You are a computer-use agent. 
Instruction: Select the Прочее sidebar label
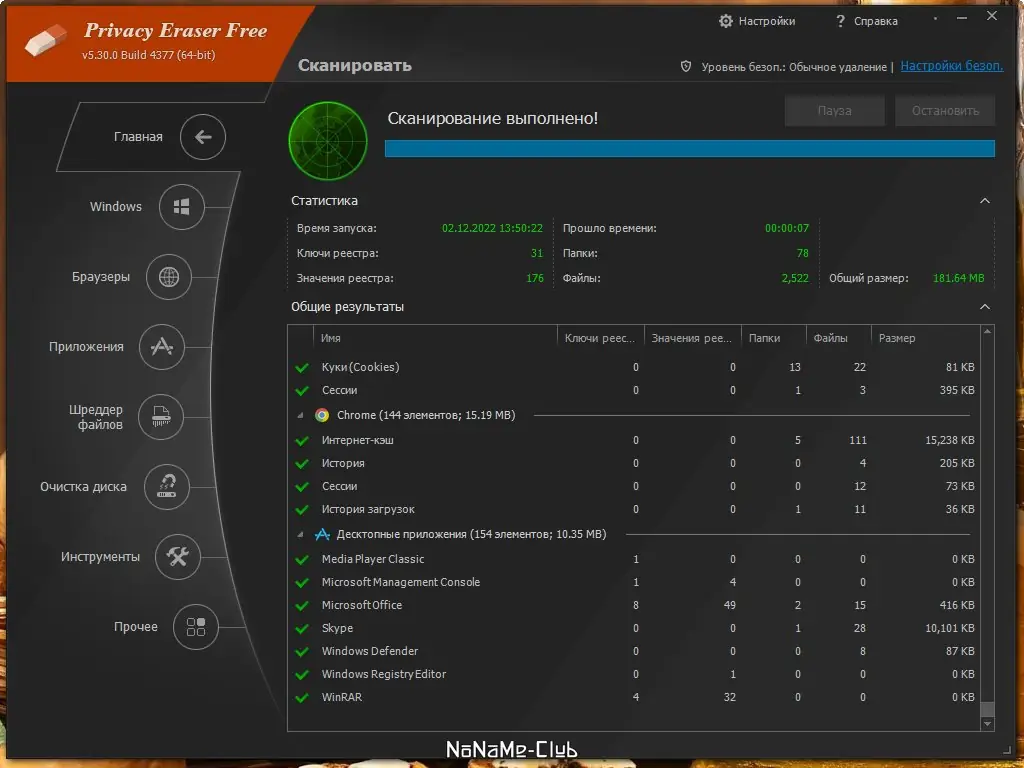(136, 626)
